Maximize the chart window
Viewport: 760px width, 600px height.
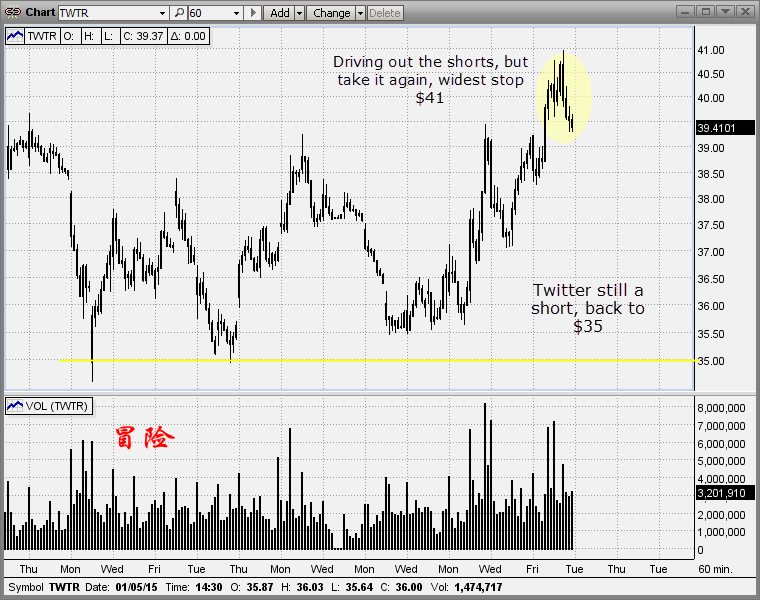click(706, 12)
